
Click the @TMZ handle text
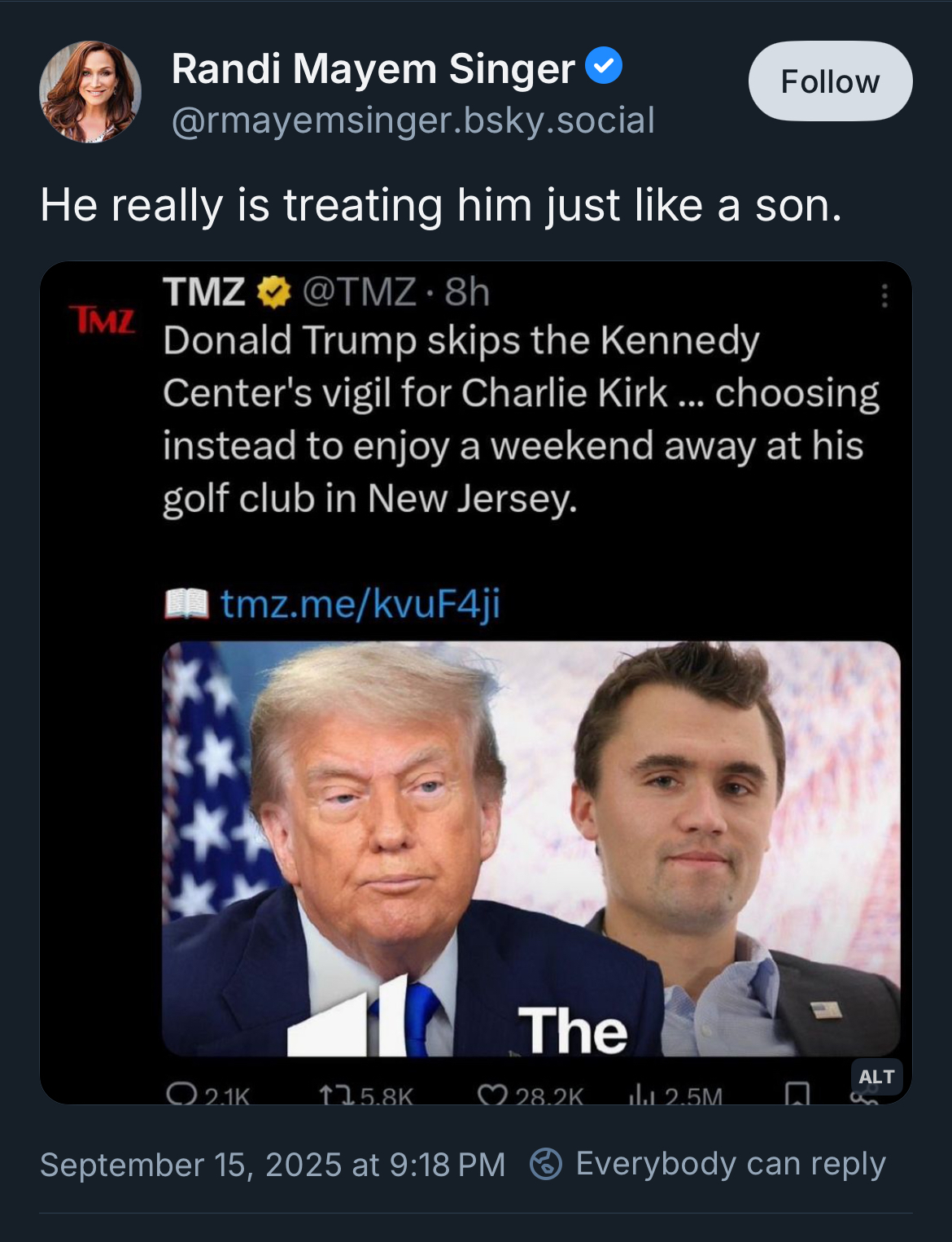click(360, 292)
